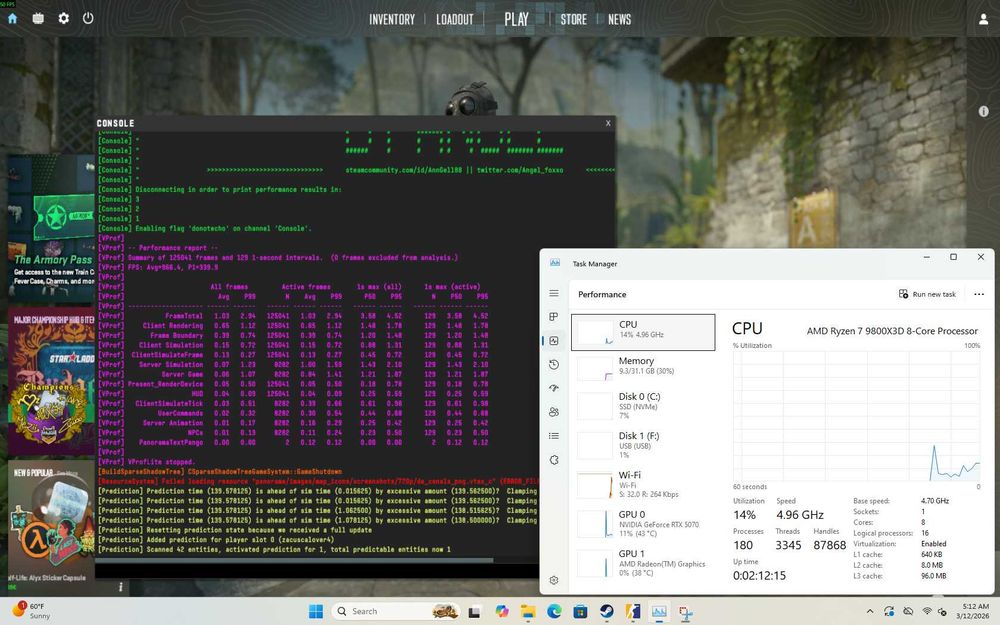Open Details page icon in Task Manager
Viewport: 1000px width, 625px height.
[554, 436]
